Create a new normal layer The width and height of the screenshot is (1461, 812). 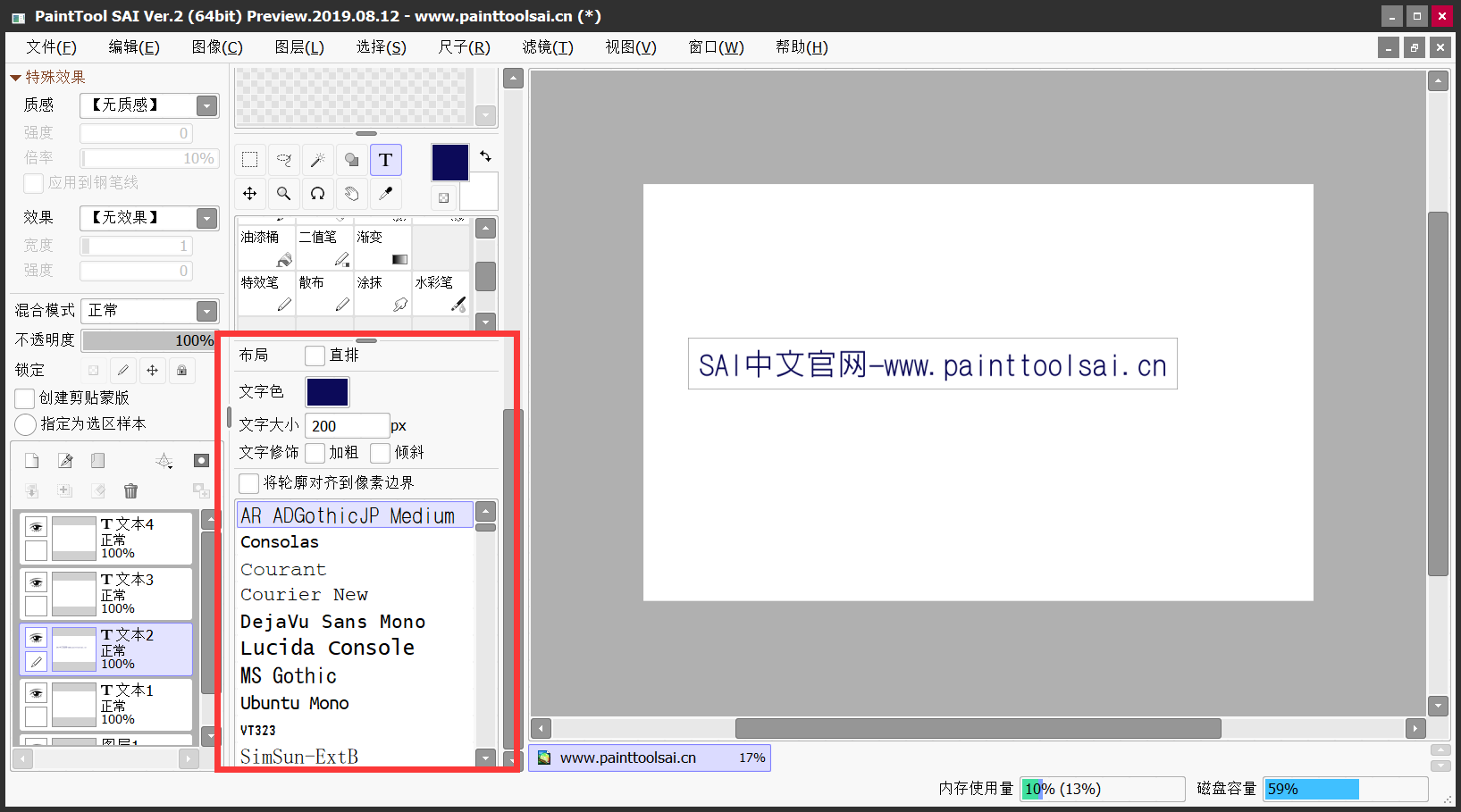(x=32, y=461)
